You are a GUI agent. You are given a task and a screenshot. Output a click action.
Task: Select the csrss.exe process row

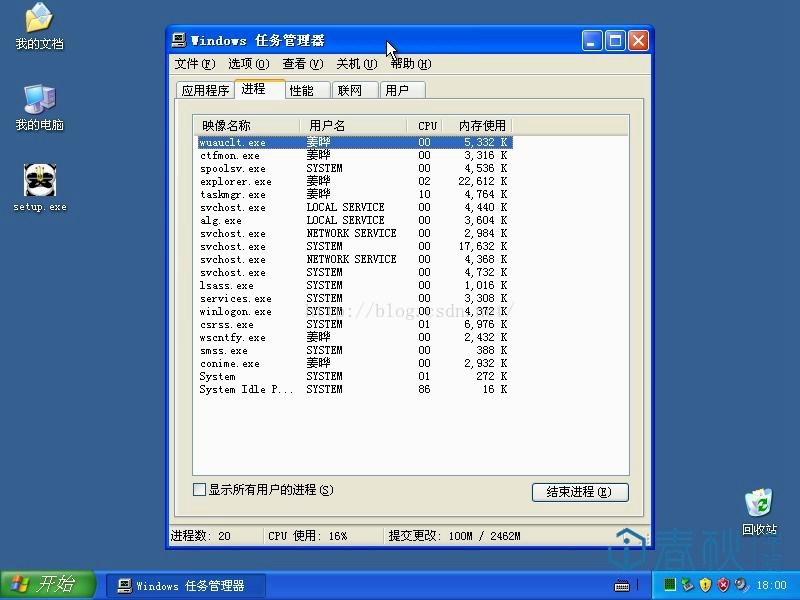355,324
